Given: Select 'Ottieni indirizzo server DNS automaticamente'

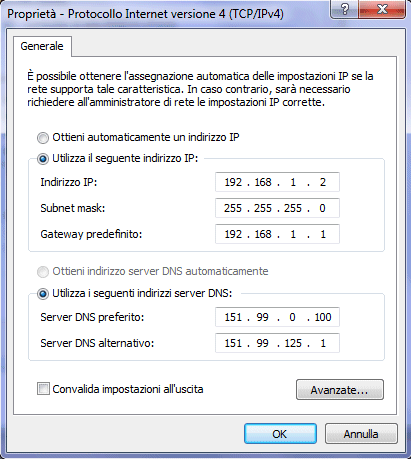Looking at the screenshot, I should [x=43, y=272].
